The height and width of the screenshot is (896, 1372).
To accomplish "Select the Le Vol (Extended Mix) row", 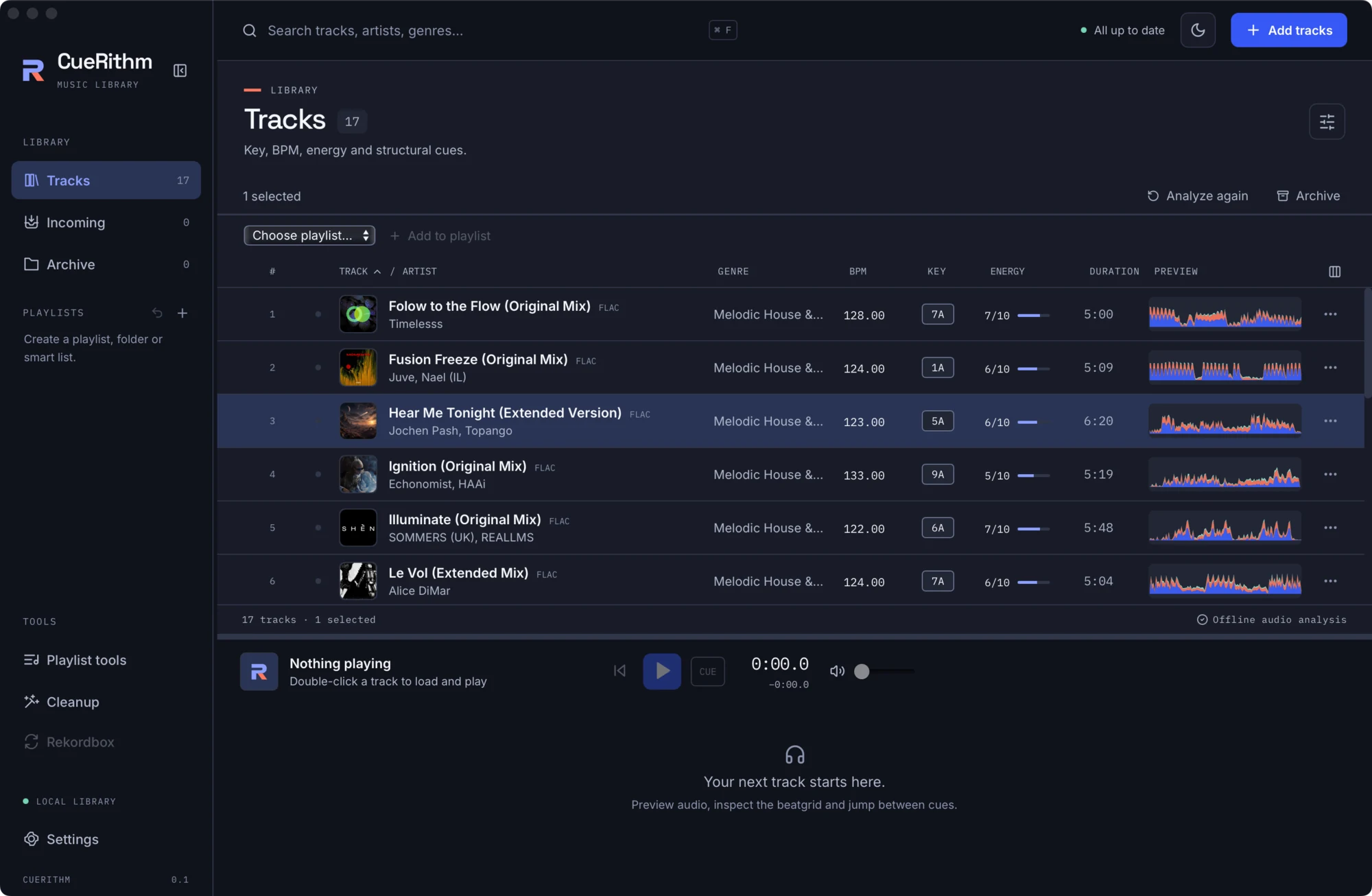I will coord(790,581).
